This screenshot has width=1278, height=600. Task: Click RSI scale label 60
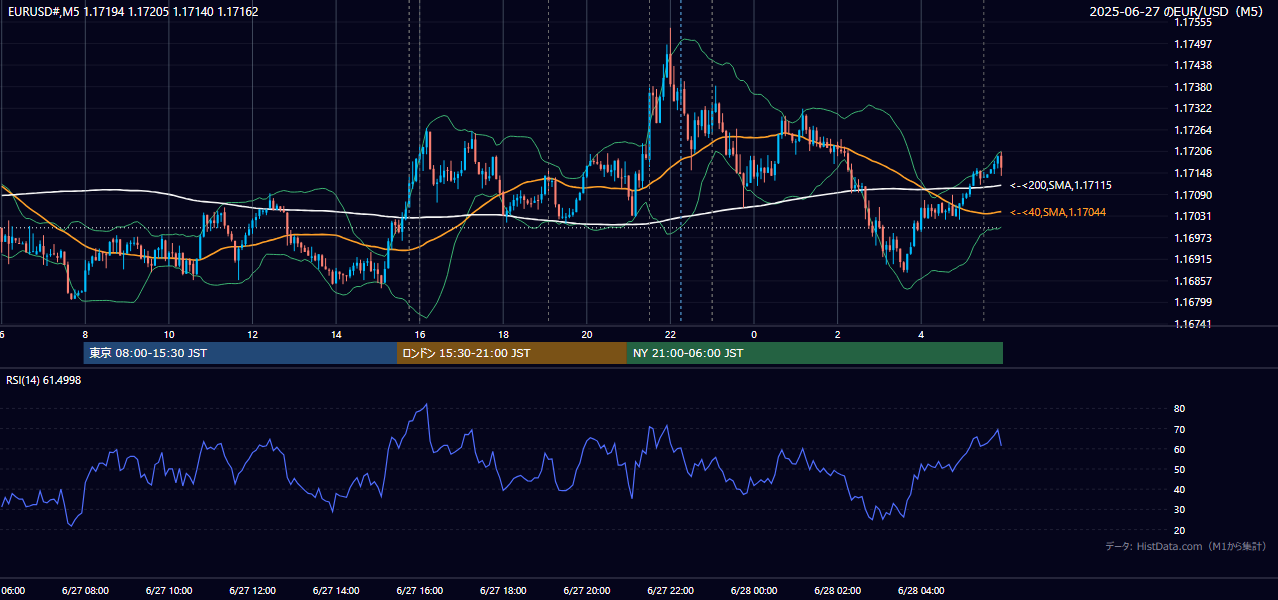click(x=1179, y=450)
